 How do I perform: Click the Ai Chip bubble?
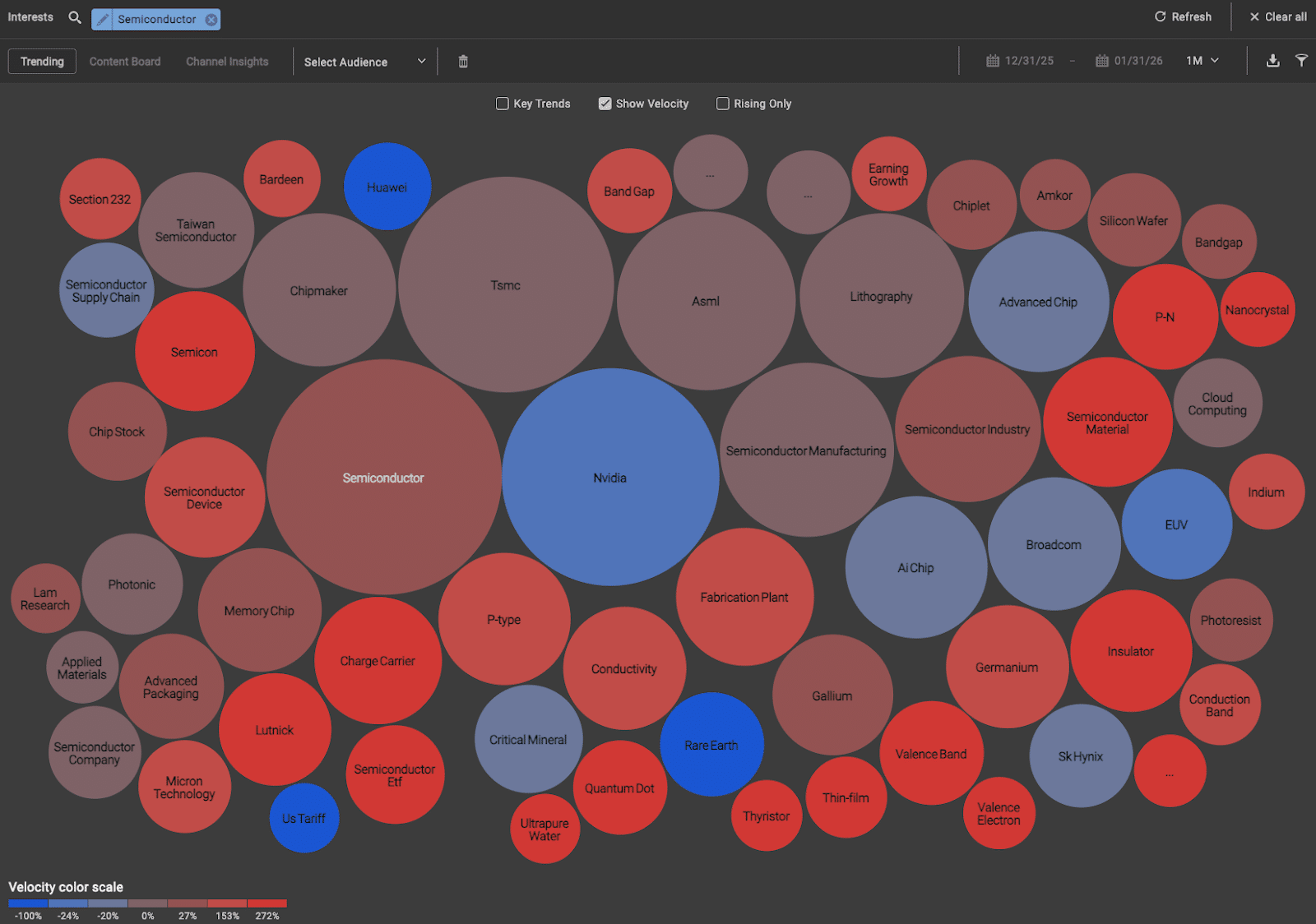916,567
